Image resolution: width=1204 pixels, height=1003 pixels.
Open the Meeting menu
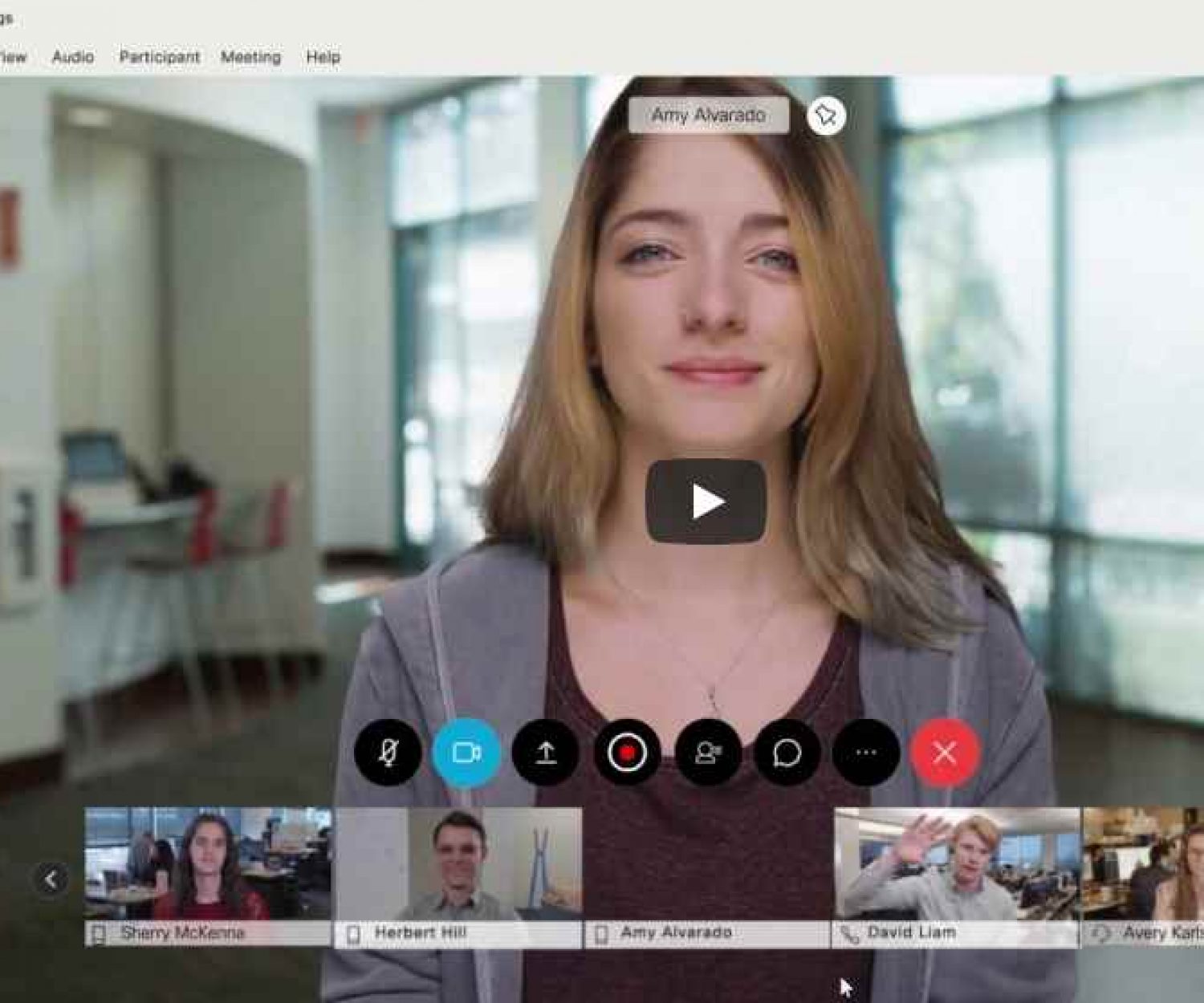[251, 57]
